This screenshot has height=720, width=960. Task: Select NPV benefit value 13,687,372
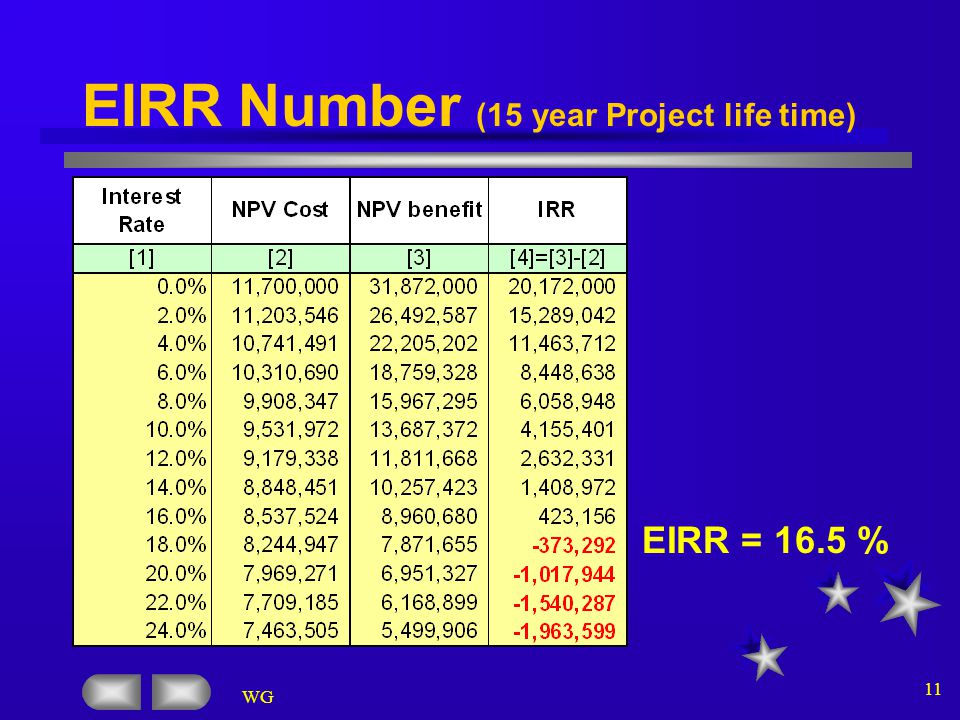coord(423,430)
